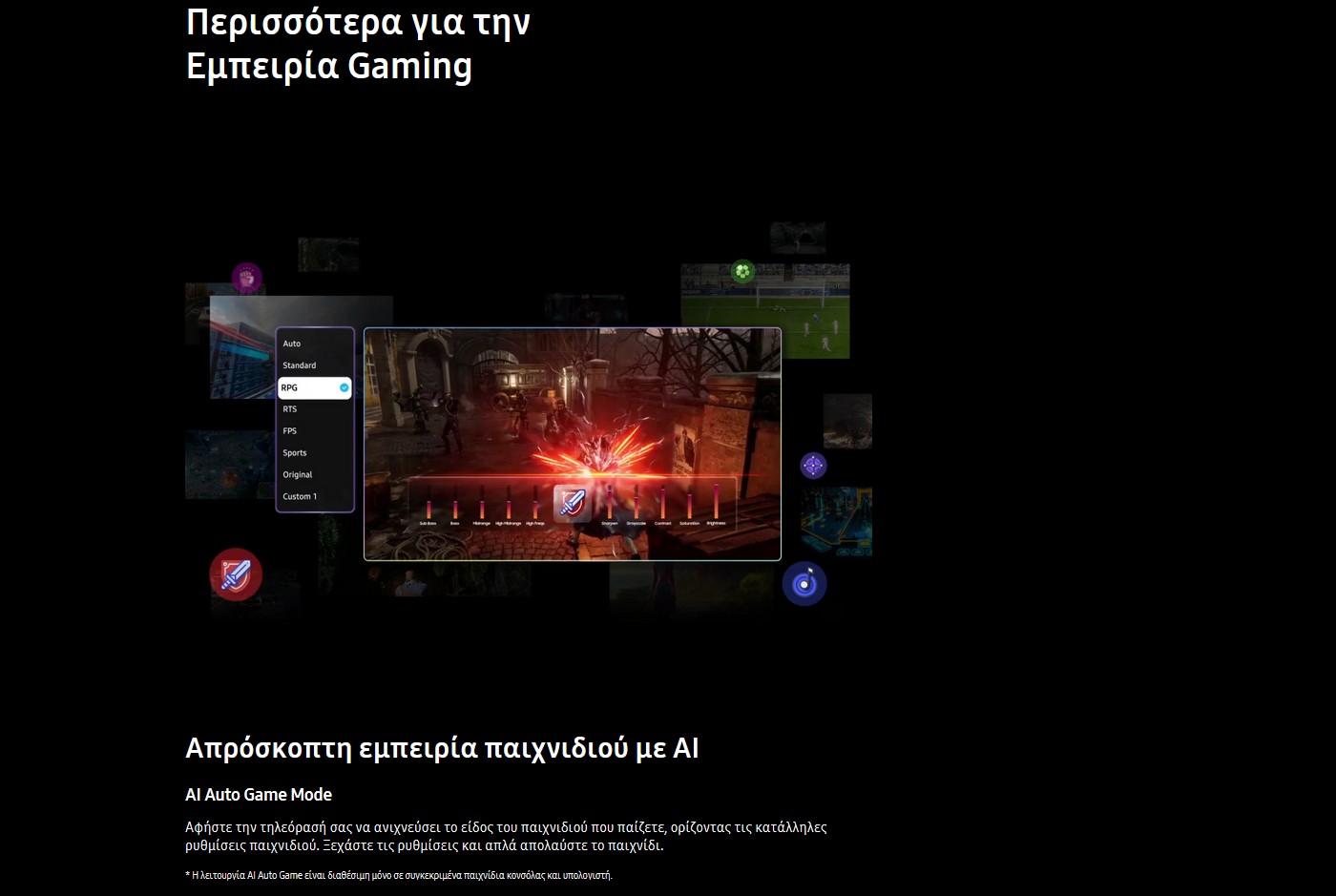Click the purple crosshair RTS icon

(813, 466)
